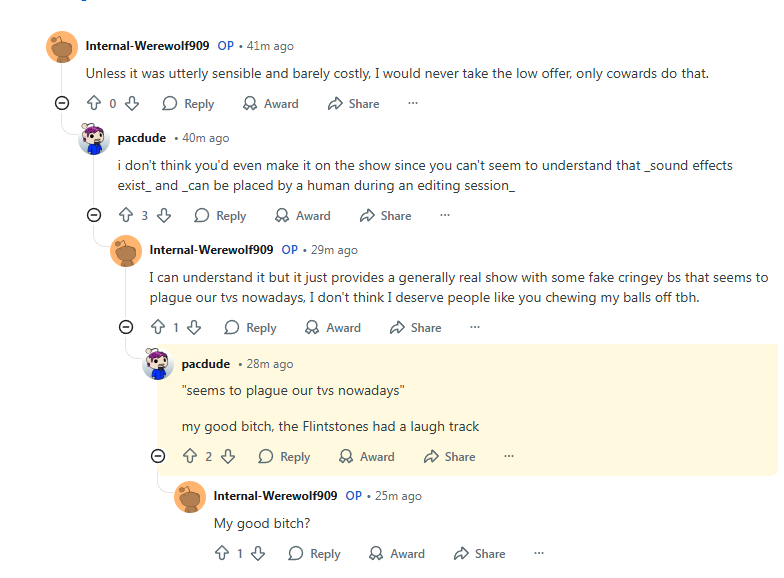This screenshot has height=578, width=784.
Task: Open Internal-Werewolf909 profile from top comment
Action: [x=148, y=46]
